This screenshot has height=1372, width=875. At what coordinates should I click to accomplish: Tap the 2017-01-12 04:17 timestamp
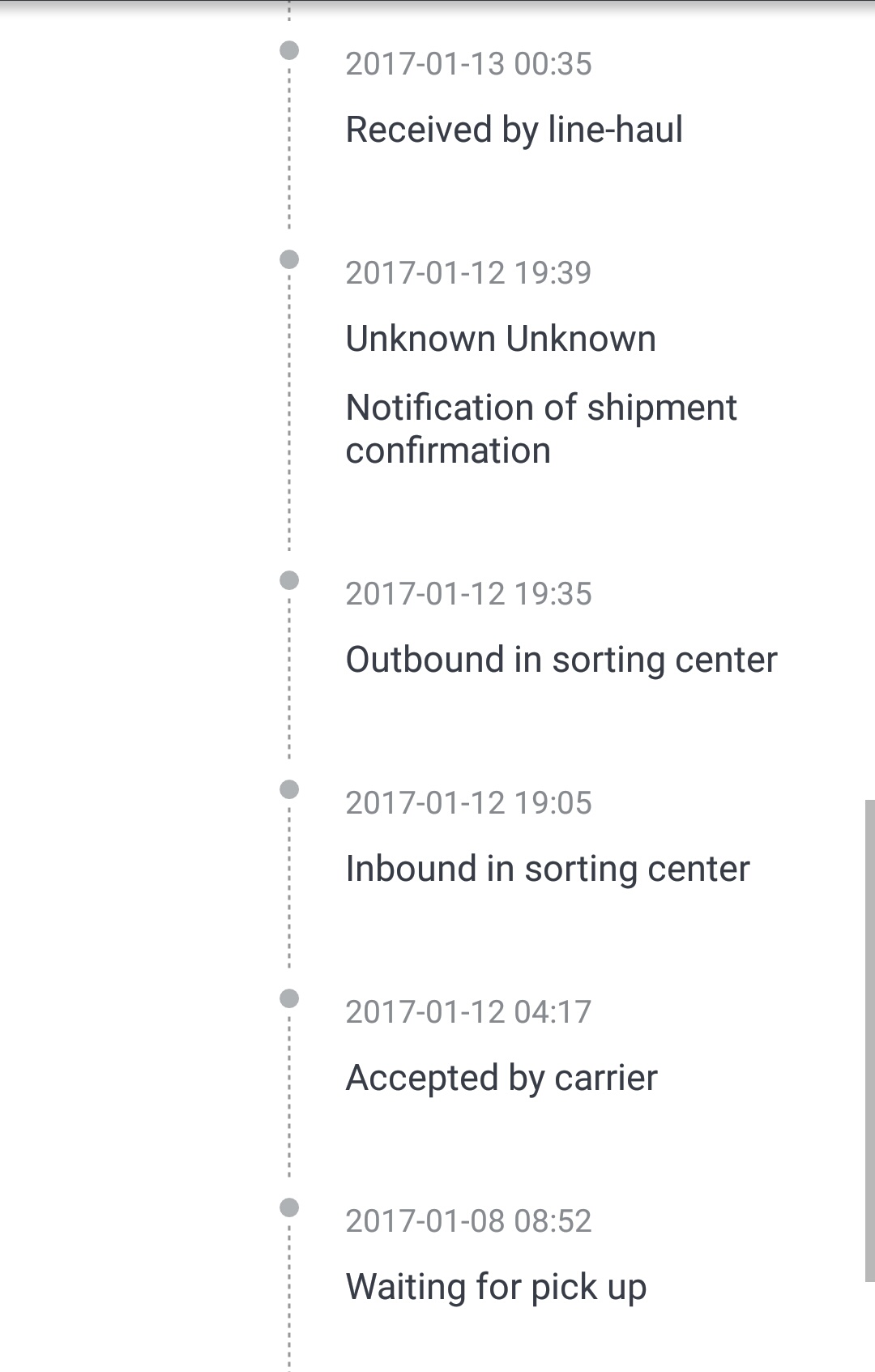[x=468, y=1012]
